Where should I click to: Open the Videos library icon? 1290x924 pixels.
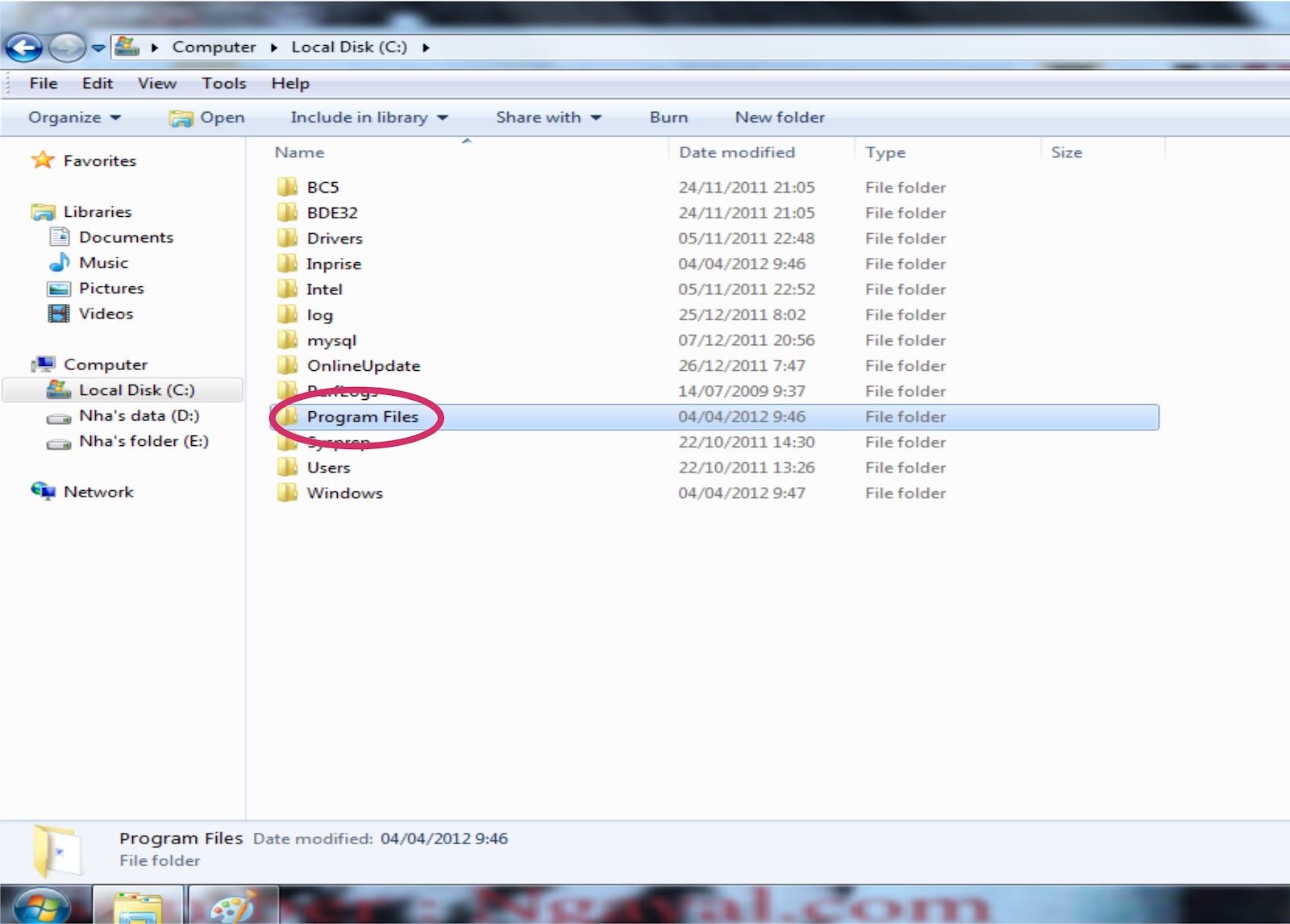(59, 314)
